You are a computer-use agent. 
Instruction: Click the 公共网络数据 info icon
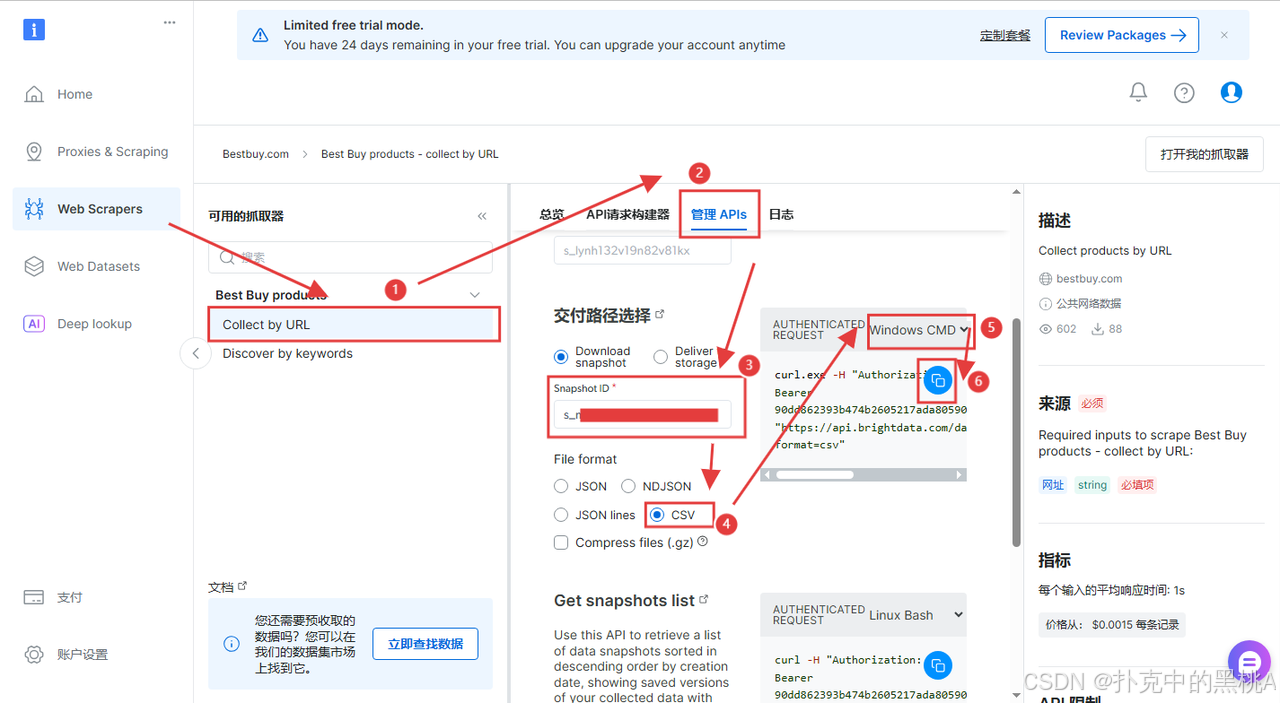[x=1045, y=303]
